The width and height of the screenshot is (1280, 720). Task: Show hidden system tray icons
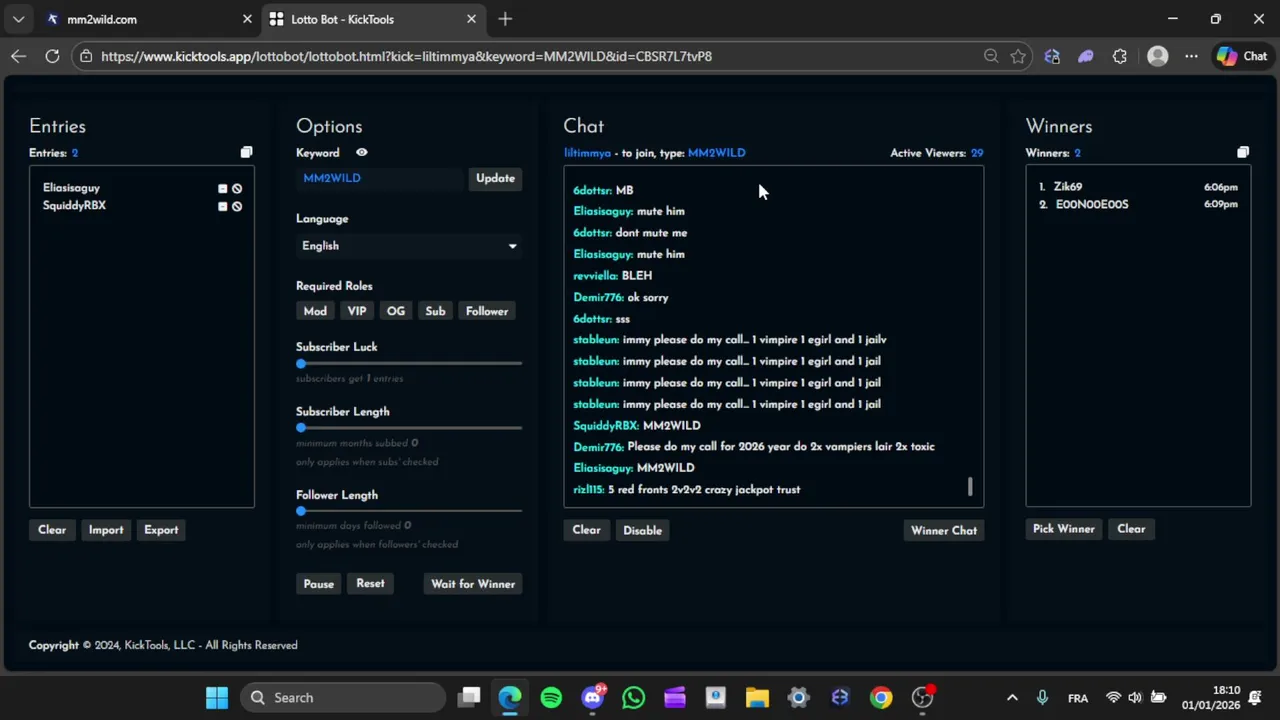[x=1012, y=697]
